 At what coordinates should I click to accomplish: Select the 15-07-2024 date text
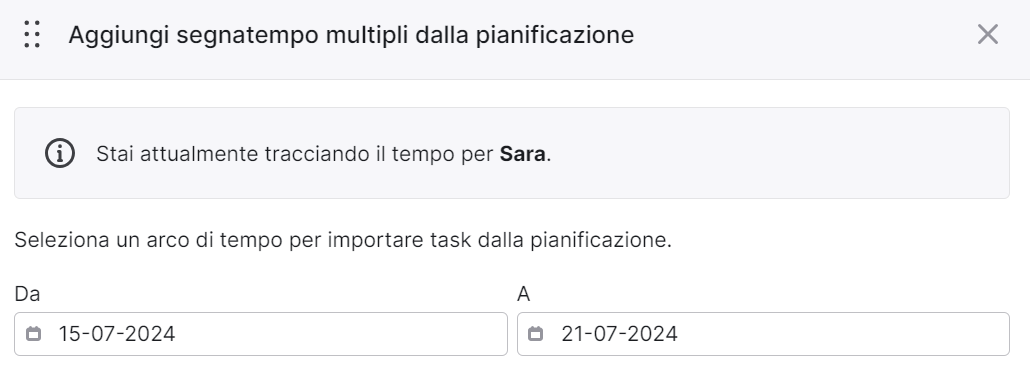(x=117, y=334)
